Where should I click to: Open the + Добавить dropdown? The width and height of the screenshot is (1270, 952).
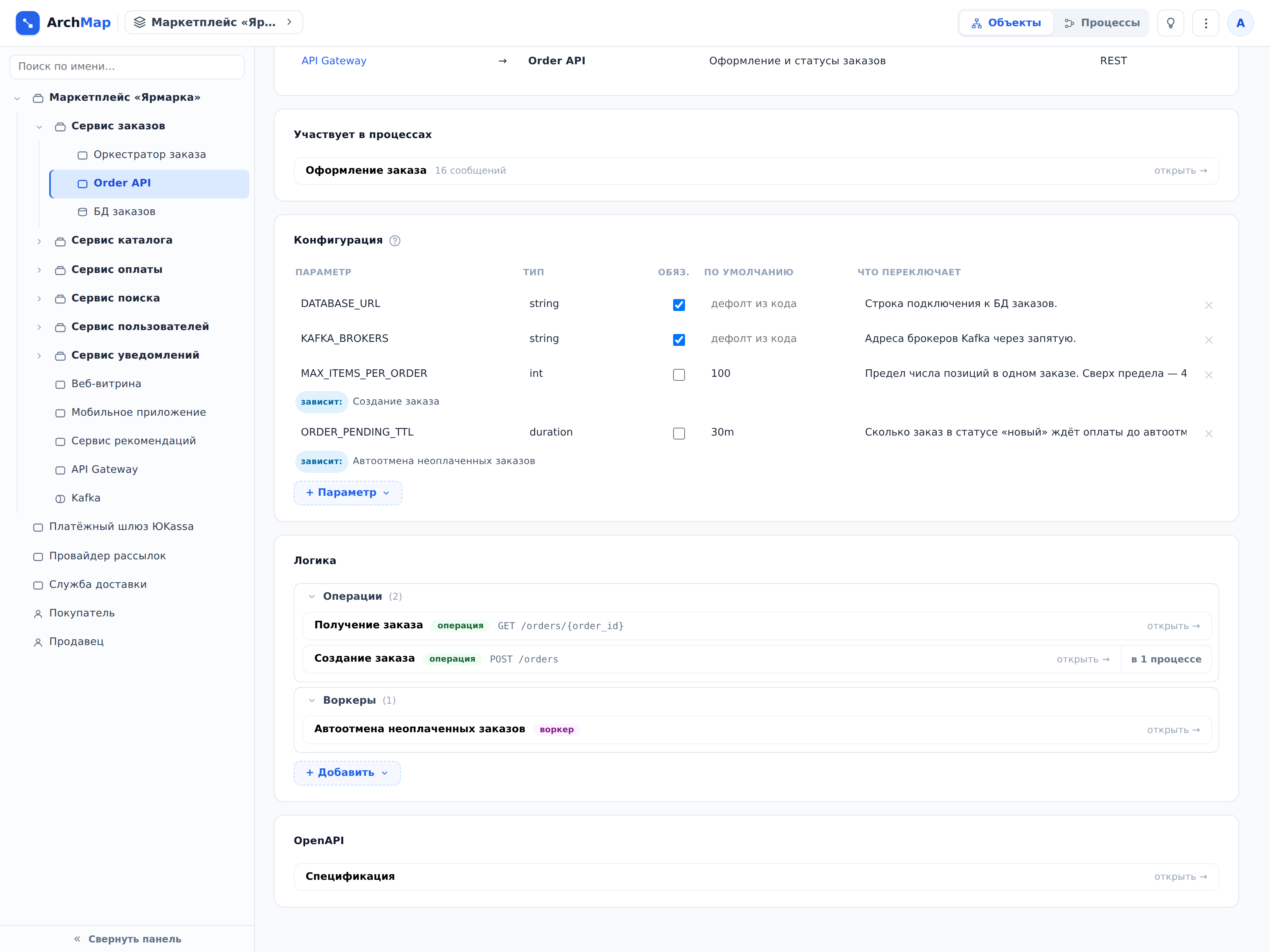click(x=347, y=773)
